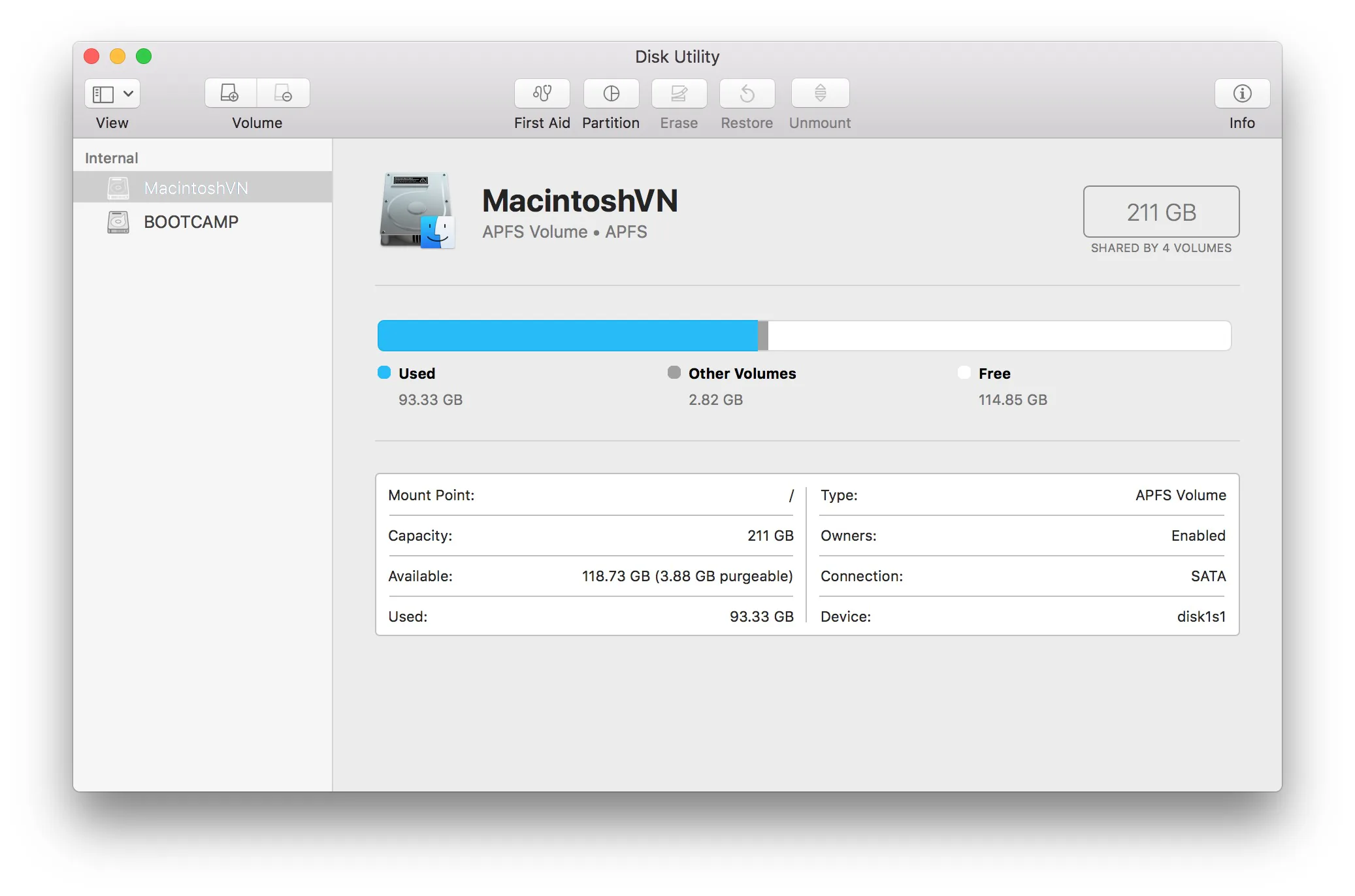Click the Device 'disk1s1' value
1355x896 pixels.
click(1201, 616)
